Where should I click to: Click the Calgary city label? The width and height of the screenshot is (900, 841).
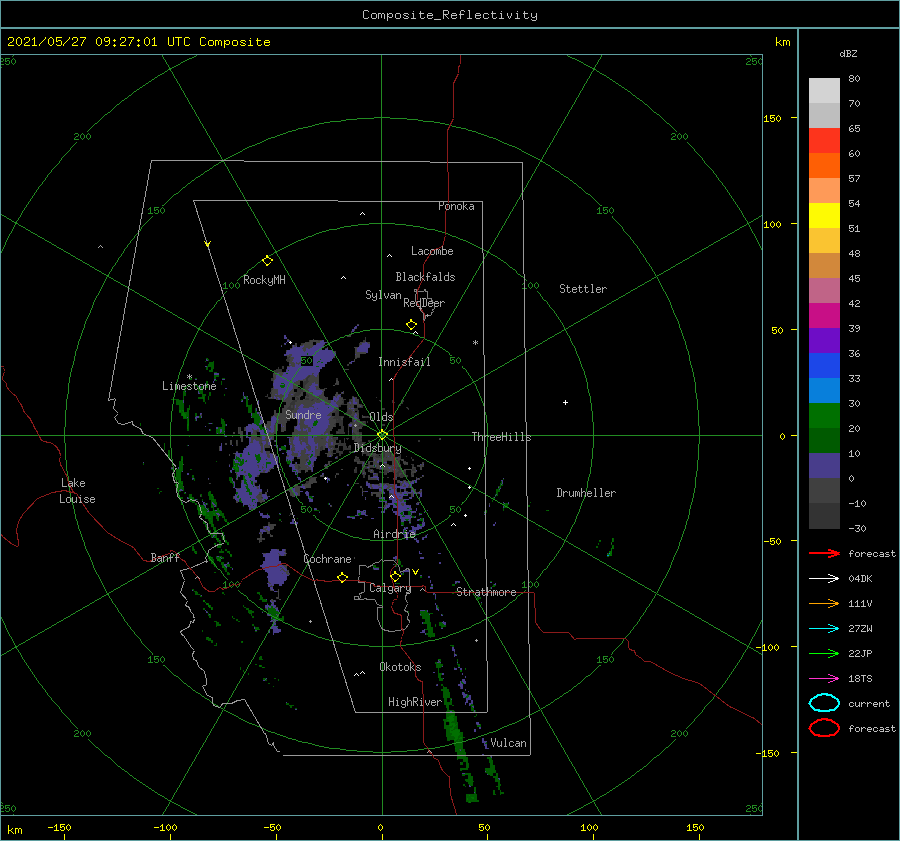tap(390, 588)
